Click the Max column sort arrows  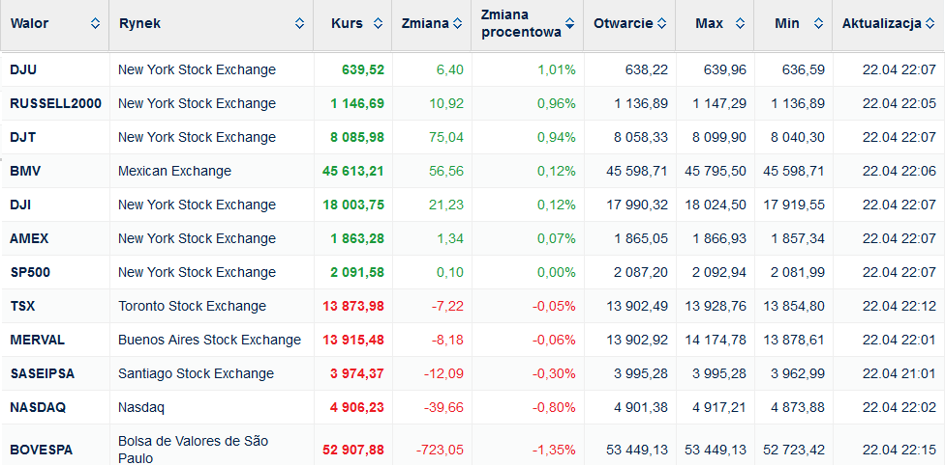pos(740,24)
